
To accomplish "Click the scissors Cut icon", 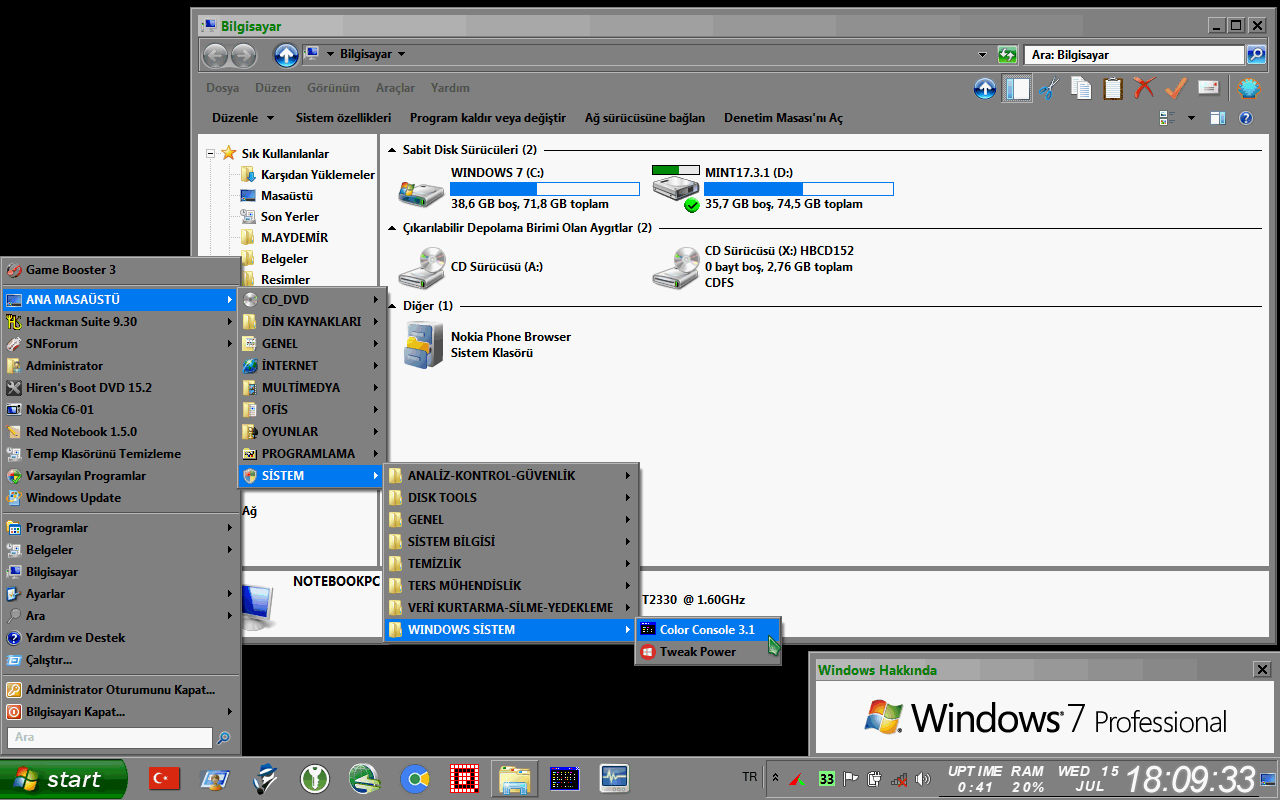I will pos(1049,89).
